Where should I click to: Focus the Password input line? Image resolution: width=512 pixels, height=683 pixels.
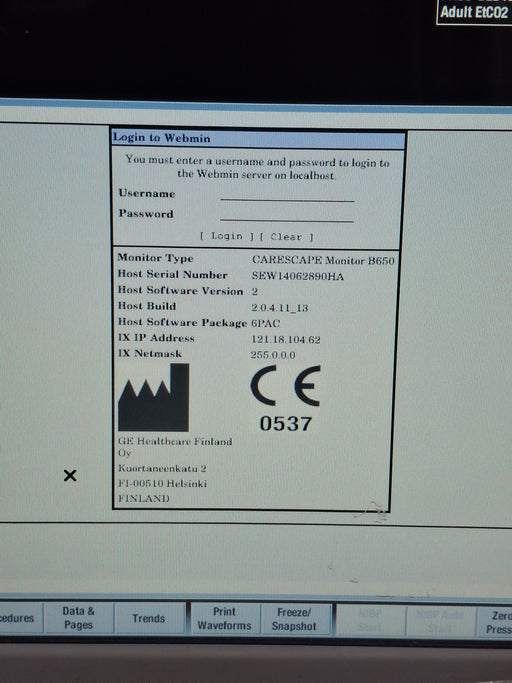coord(287,215)
